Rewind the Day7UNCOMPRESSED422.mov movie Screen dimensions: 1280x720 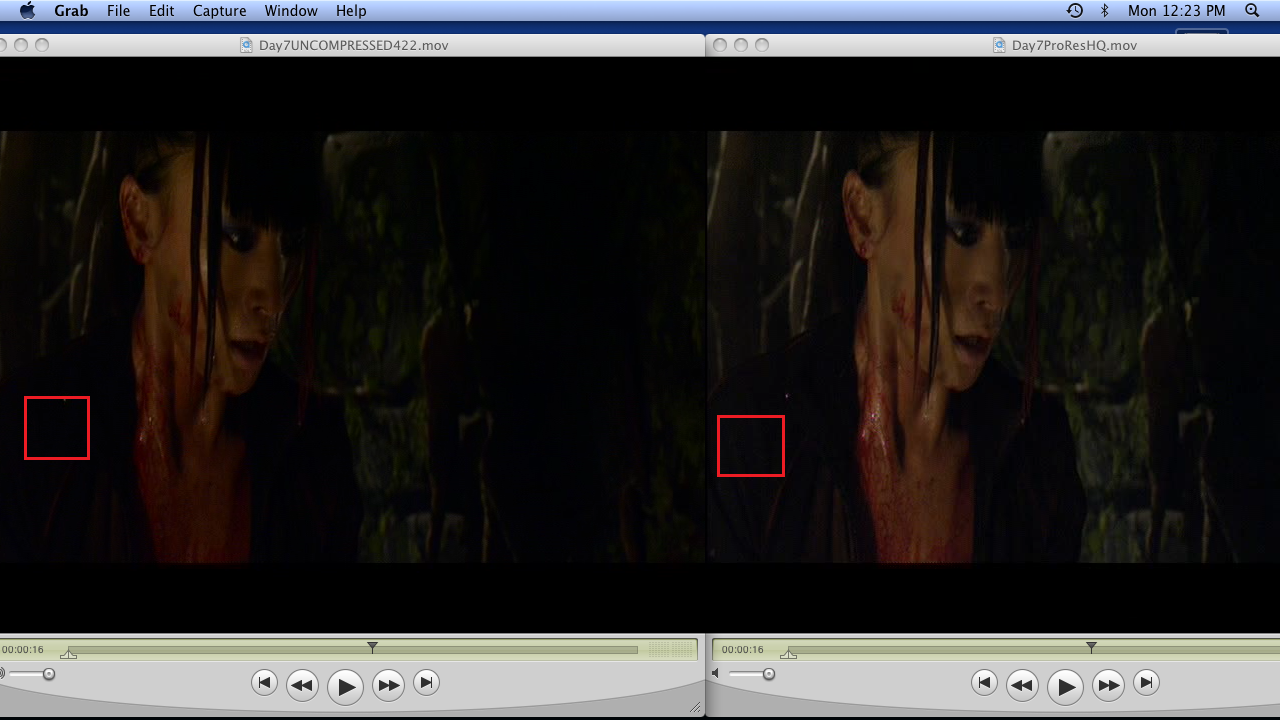302,685
